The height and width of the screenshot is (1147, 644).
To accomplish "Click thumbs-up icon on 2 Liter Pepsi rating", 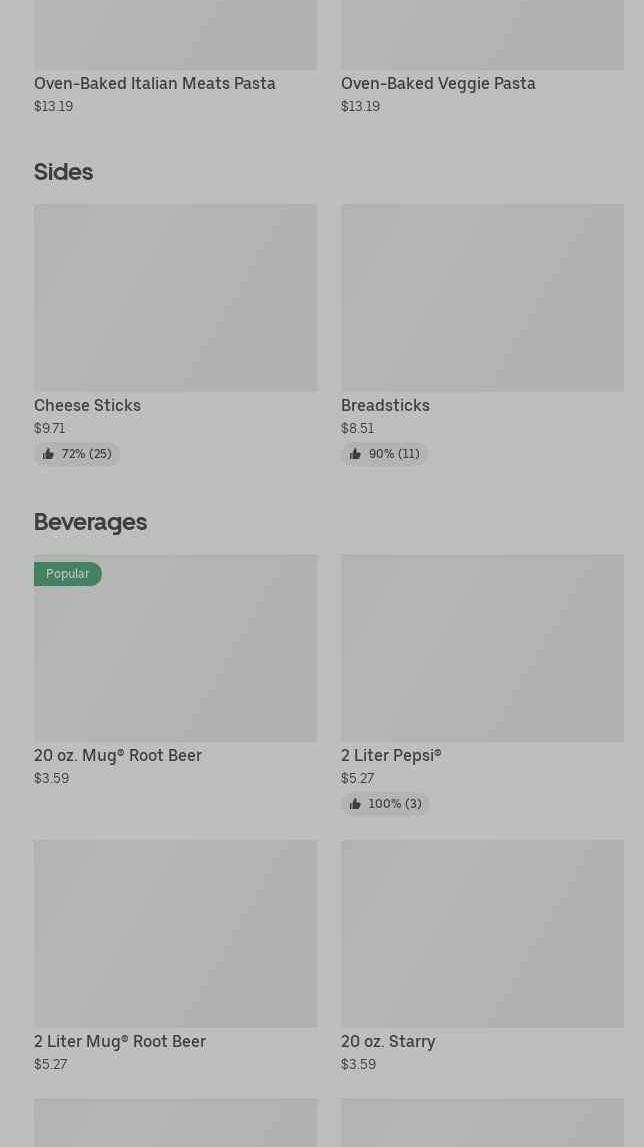I will tap(355, 804).
